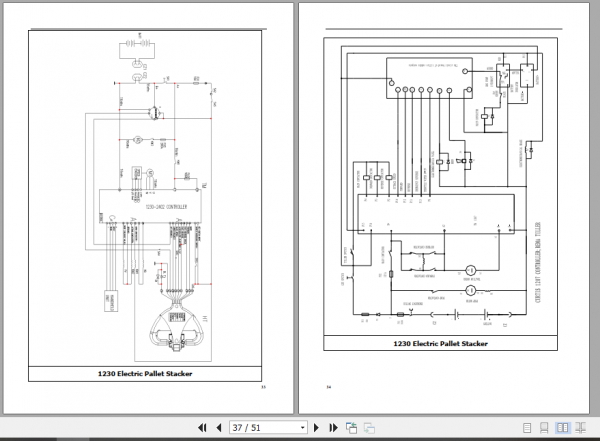The height and width of the screenshot is (441, 600).
Task: Switch to single page view
Action: (x=527, y=428)
